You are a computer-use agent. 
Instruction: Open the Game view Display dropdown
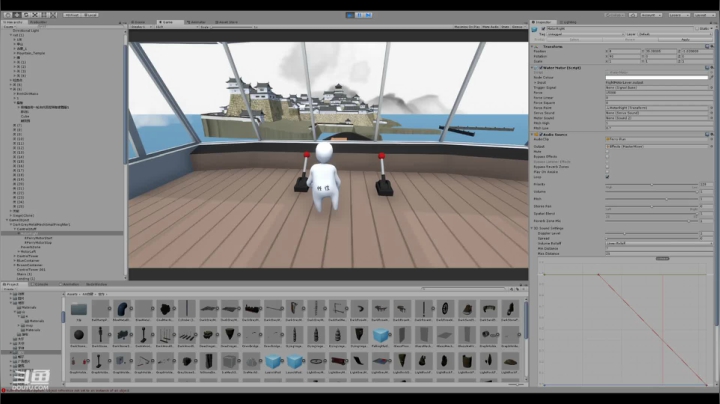[141, 27]
